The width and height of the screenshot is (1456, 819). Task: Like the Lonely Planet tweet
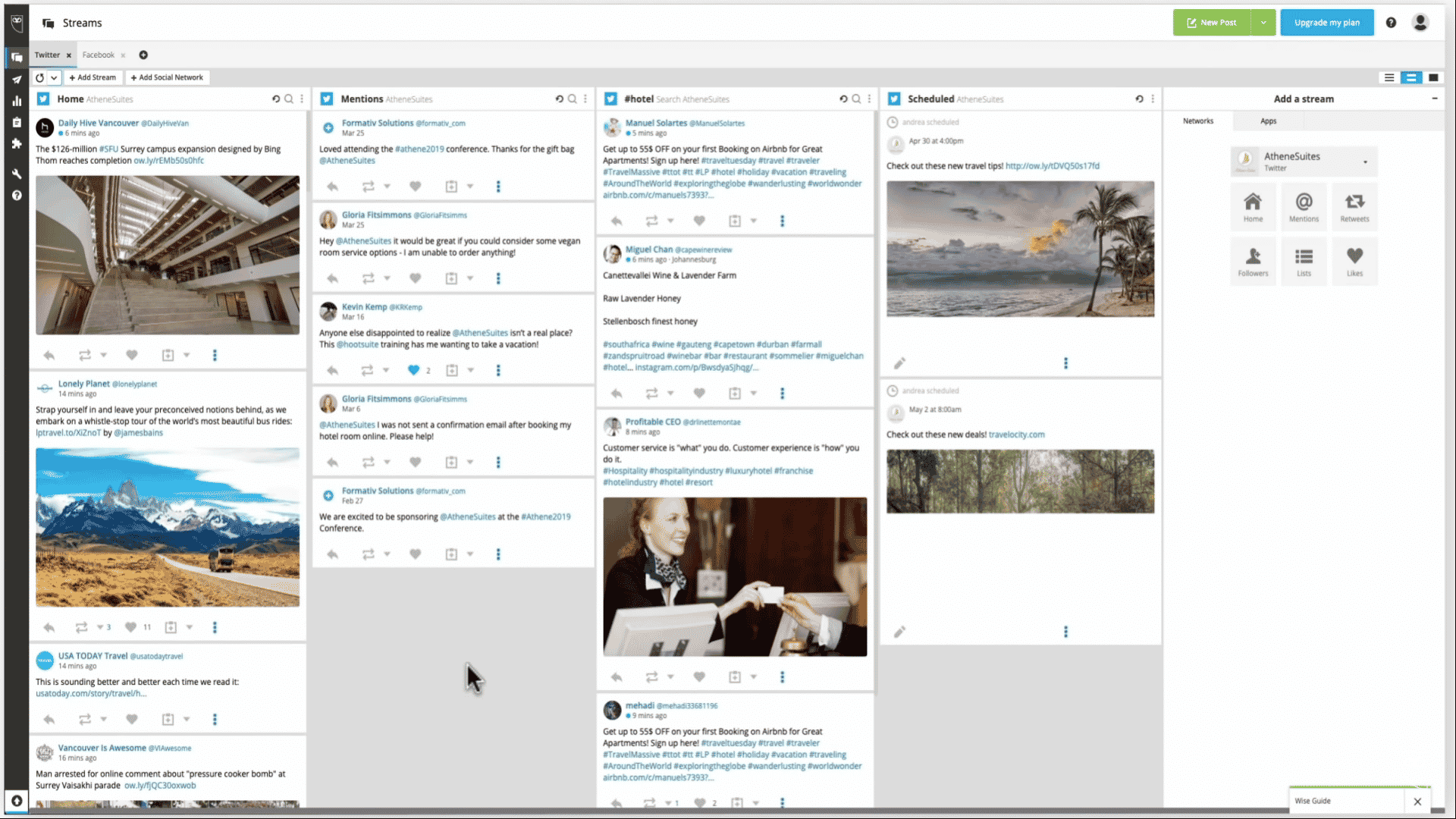130,627
